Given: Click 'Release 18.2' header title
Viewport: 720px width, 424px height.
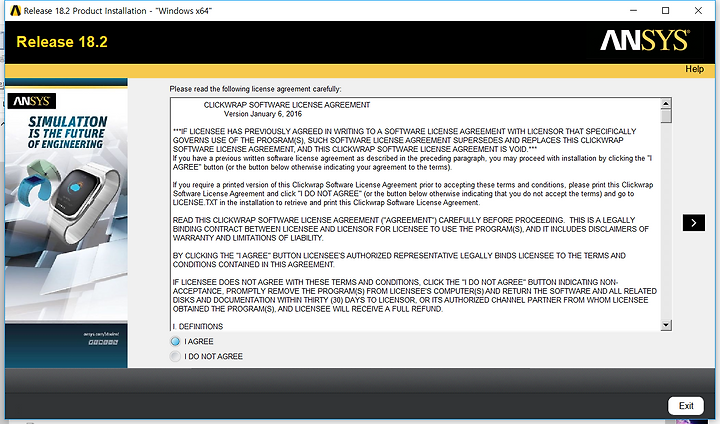Looking at the screenshot, I should [62, 42].
